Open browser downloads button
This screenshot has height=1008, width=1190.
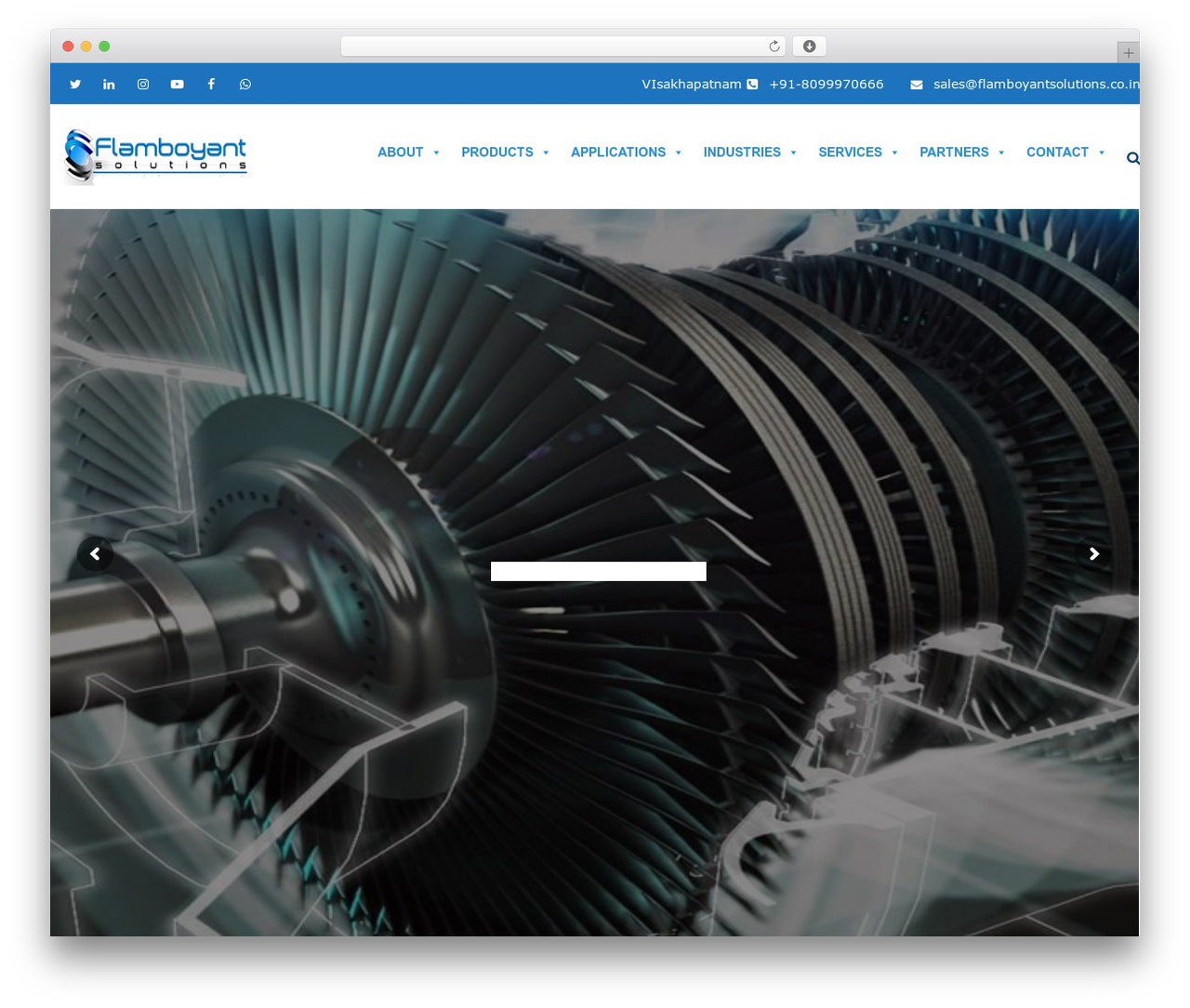[809, 46]
